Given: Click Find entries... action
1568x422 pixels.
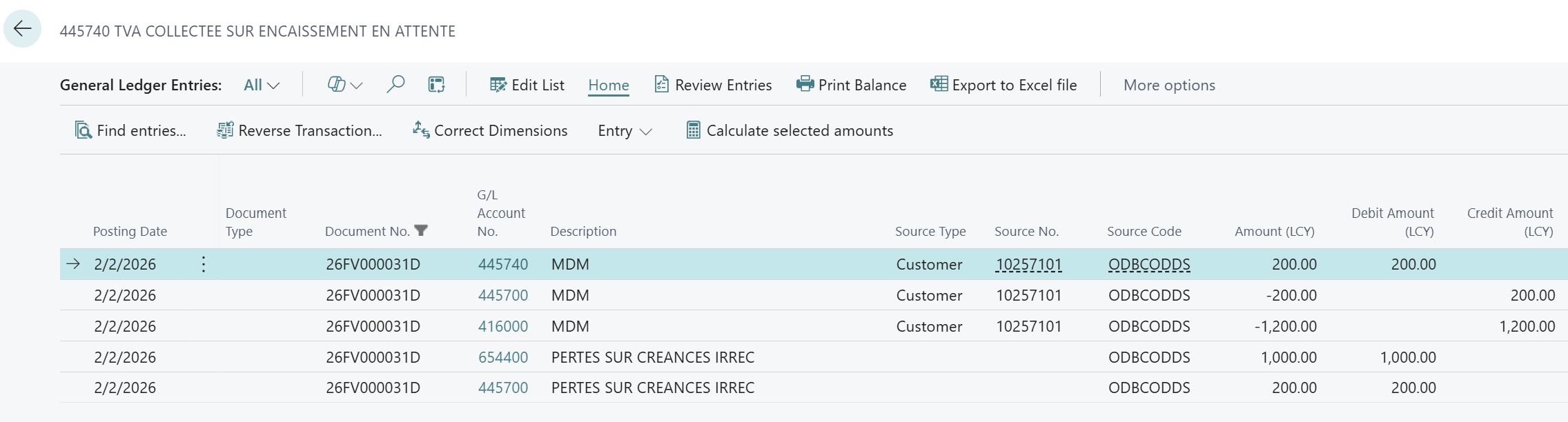Looking at the screenshot, I should click(x=130, y=130).
